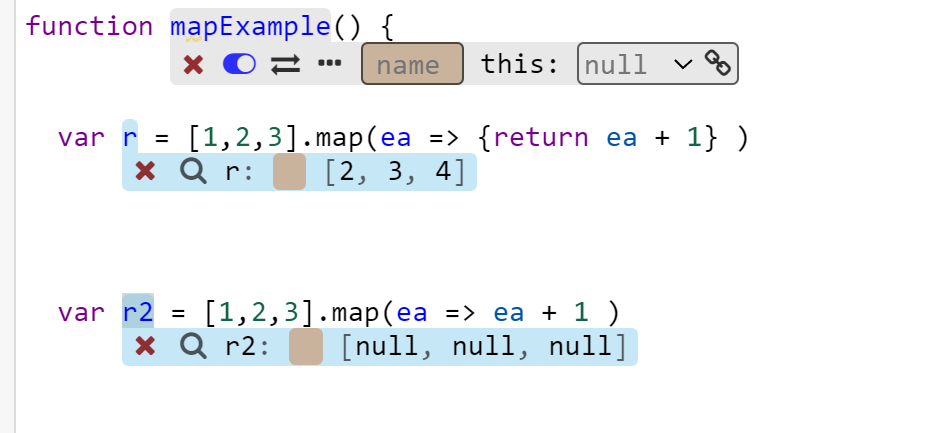Screen dimensions: 931x433
Task: Click the swap arrows icon in example bar
Action: pyautogui.click(x=286, y=64)
